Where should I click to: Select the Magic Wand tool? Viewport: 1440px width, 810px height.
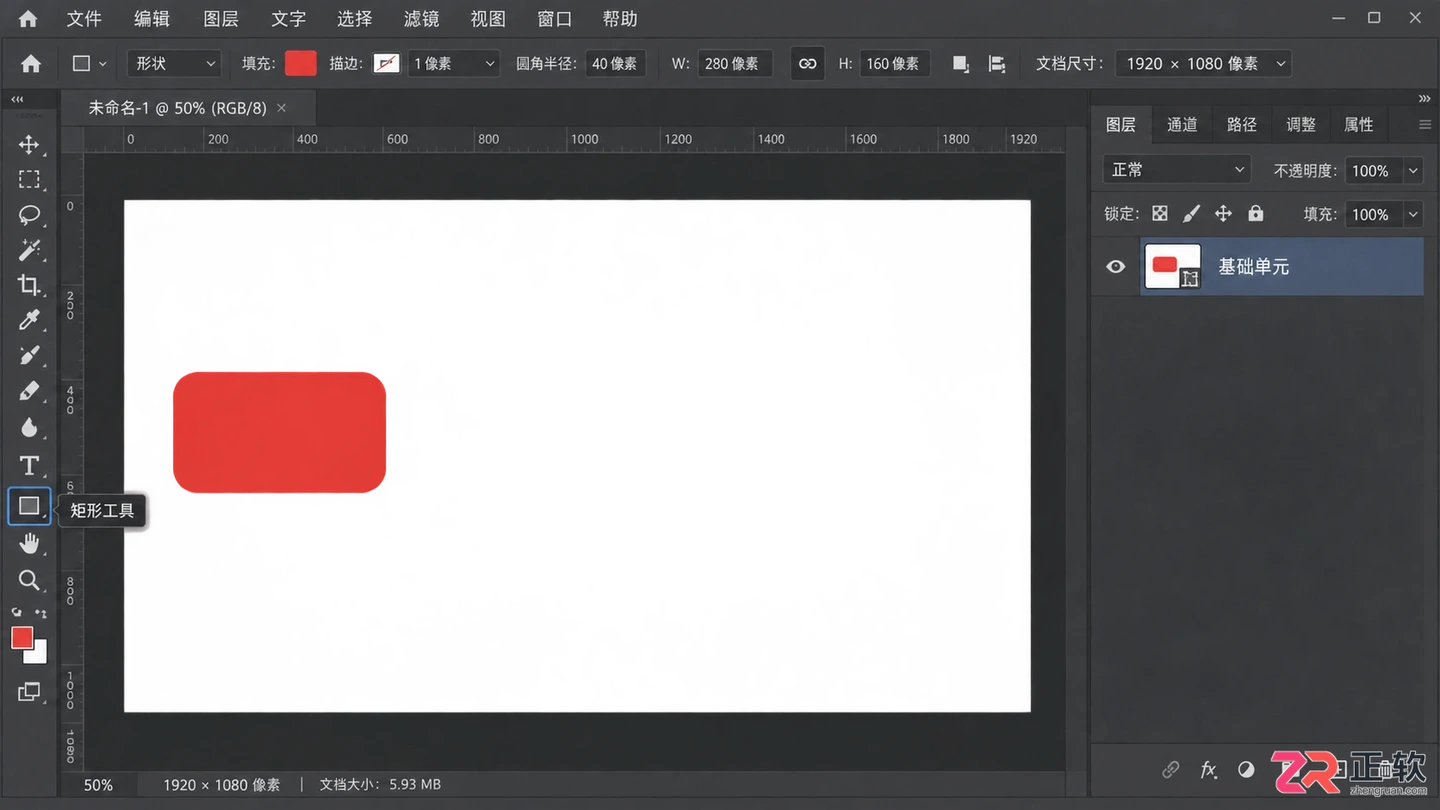click(x=29, y=250)
